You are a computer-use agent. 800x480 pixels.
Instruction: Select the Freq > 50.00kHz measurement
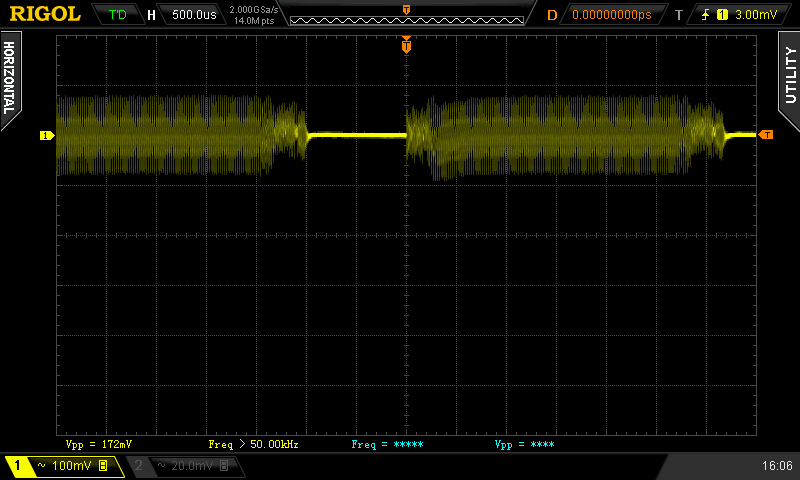[253, 443]
